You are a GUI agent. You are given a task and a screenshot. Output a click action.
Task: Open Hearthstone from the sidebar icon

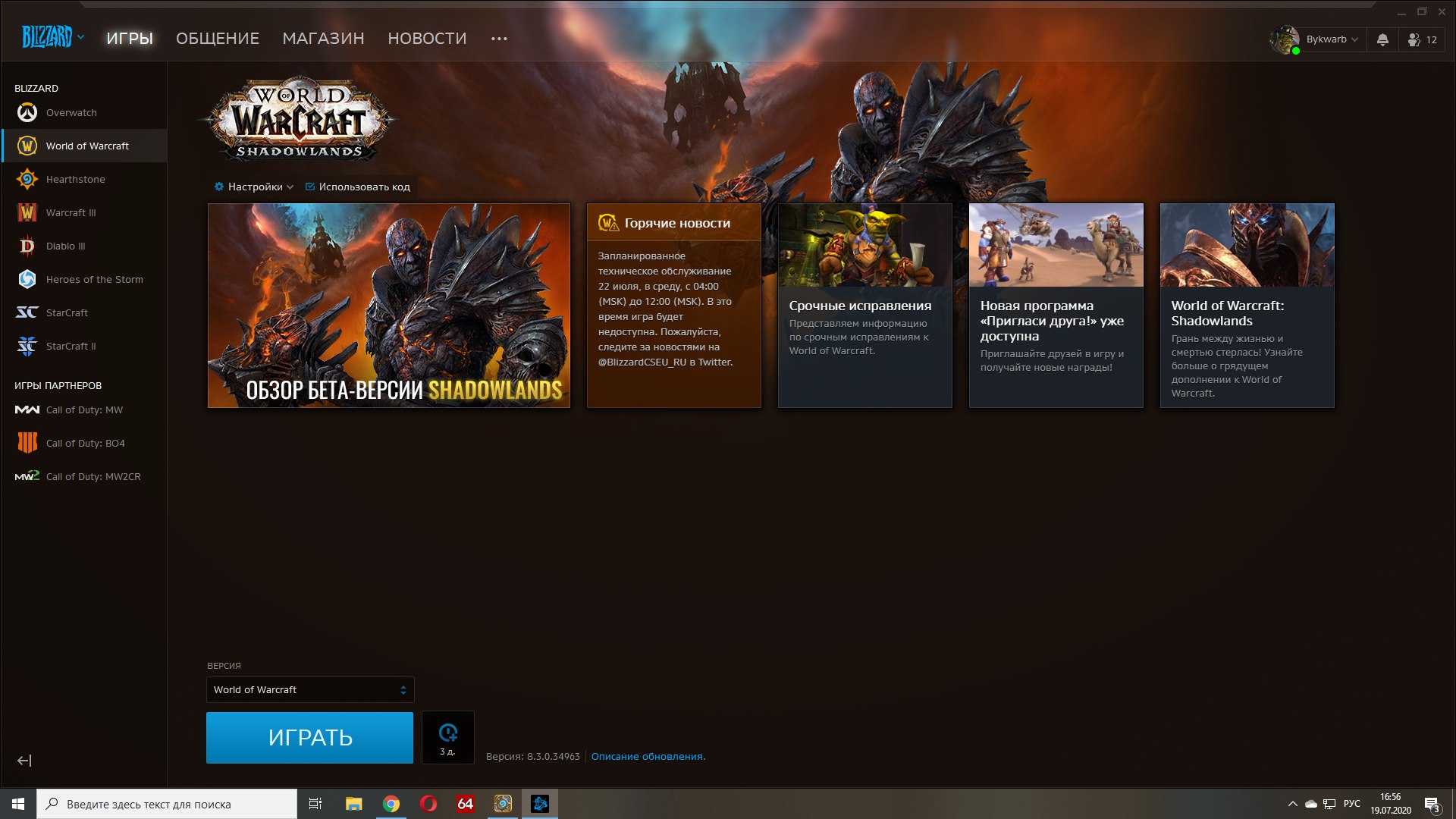coord(27,179)
